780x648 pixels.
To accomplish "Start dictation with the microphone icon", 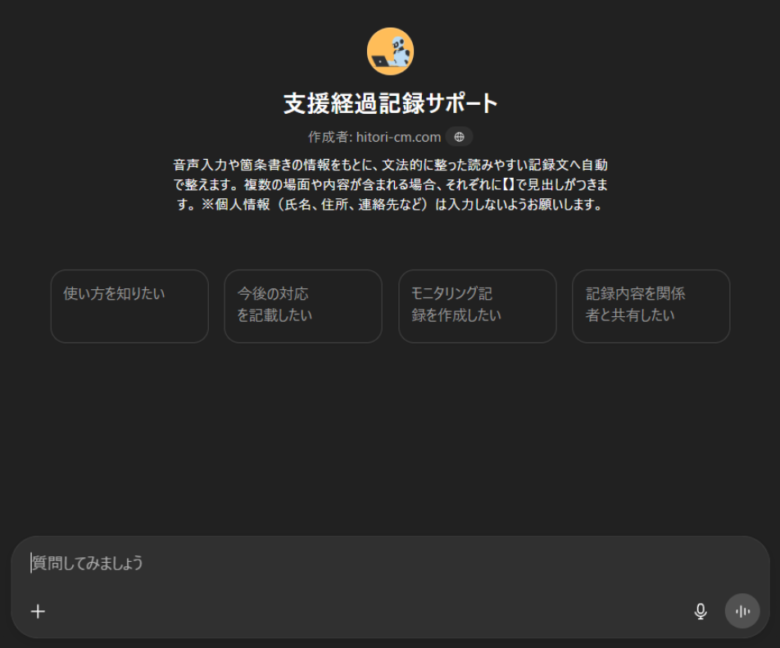I will pos(700,611).
